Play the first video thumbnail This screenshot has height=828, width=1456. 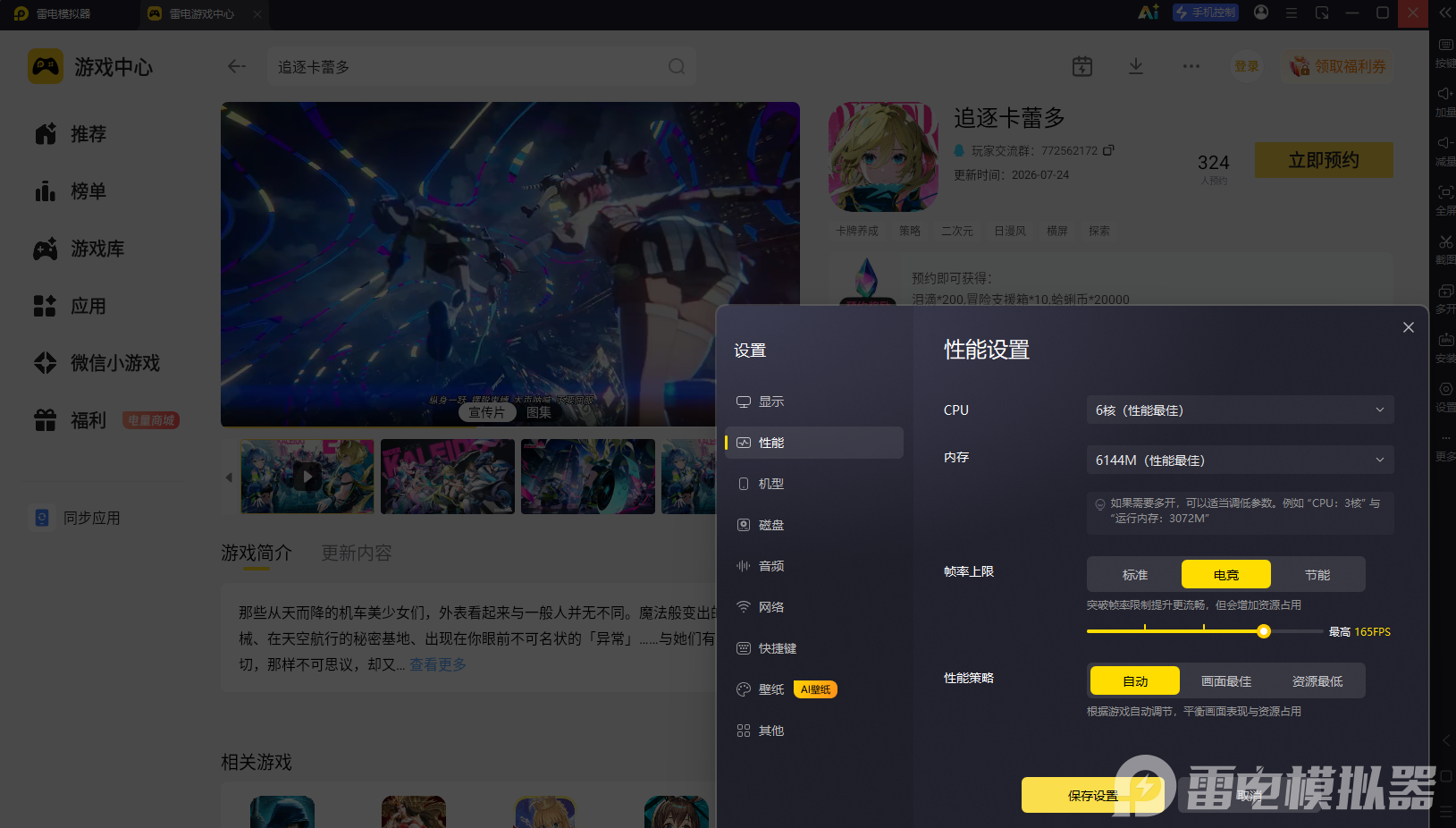click(307, 477)
